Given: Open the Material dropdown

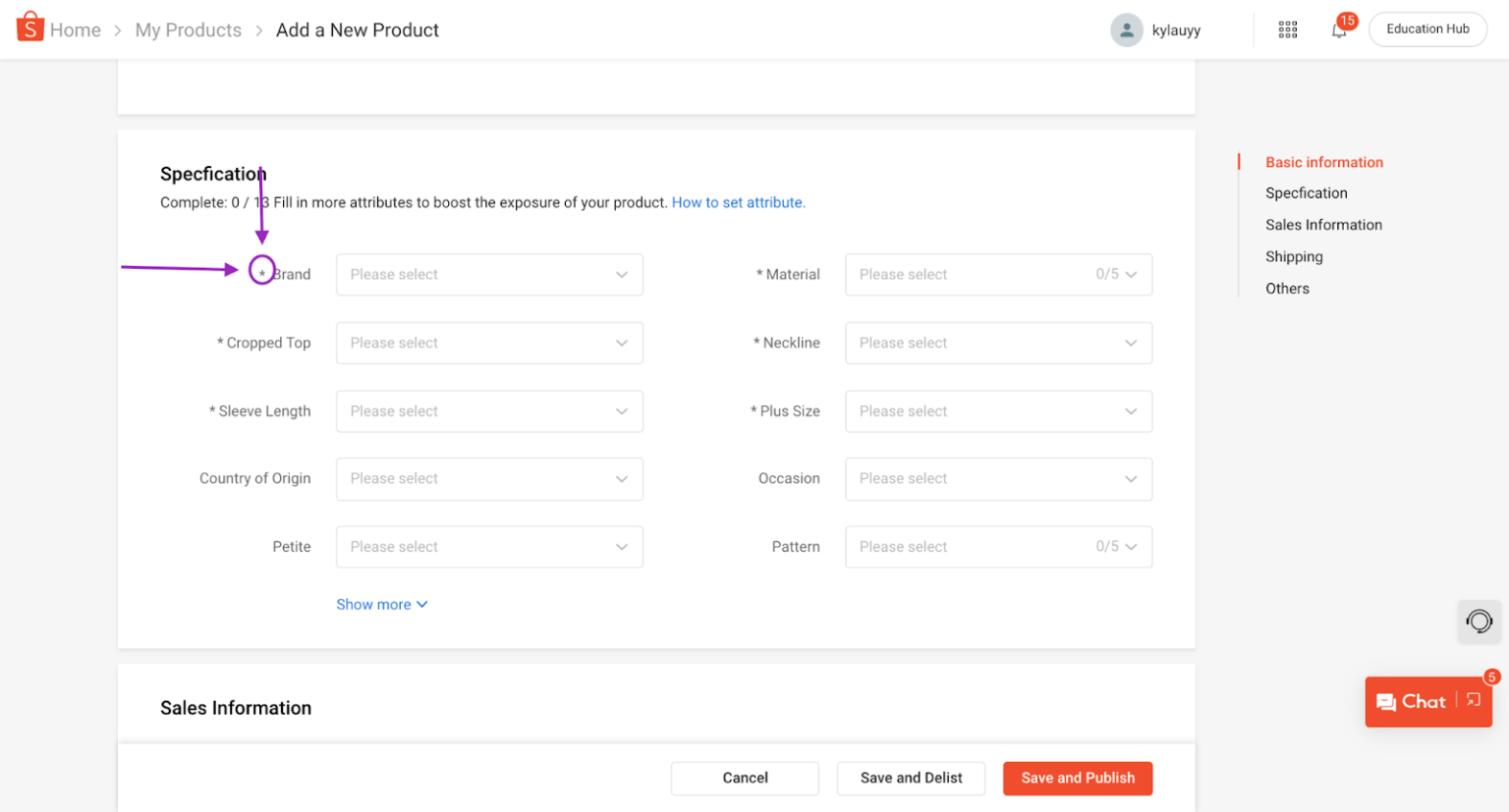Looking at the screenshot, I should point(997,274).
